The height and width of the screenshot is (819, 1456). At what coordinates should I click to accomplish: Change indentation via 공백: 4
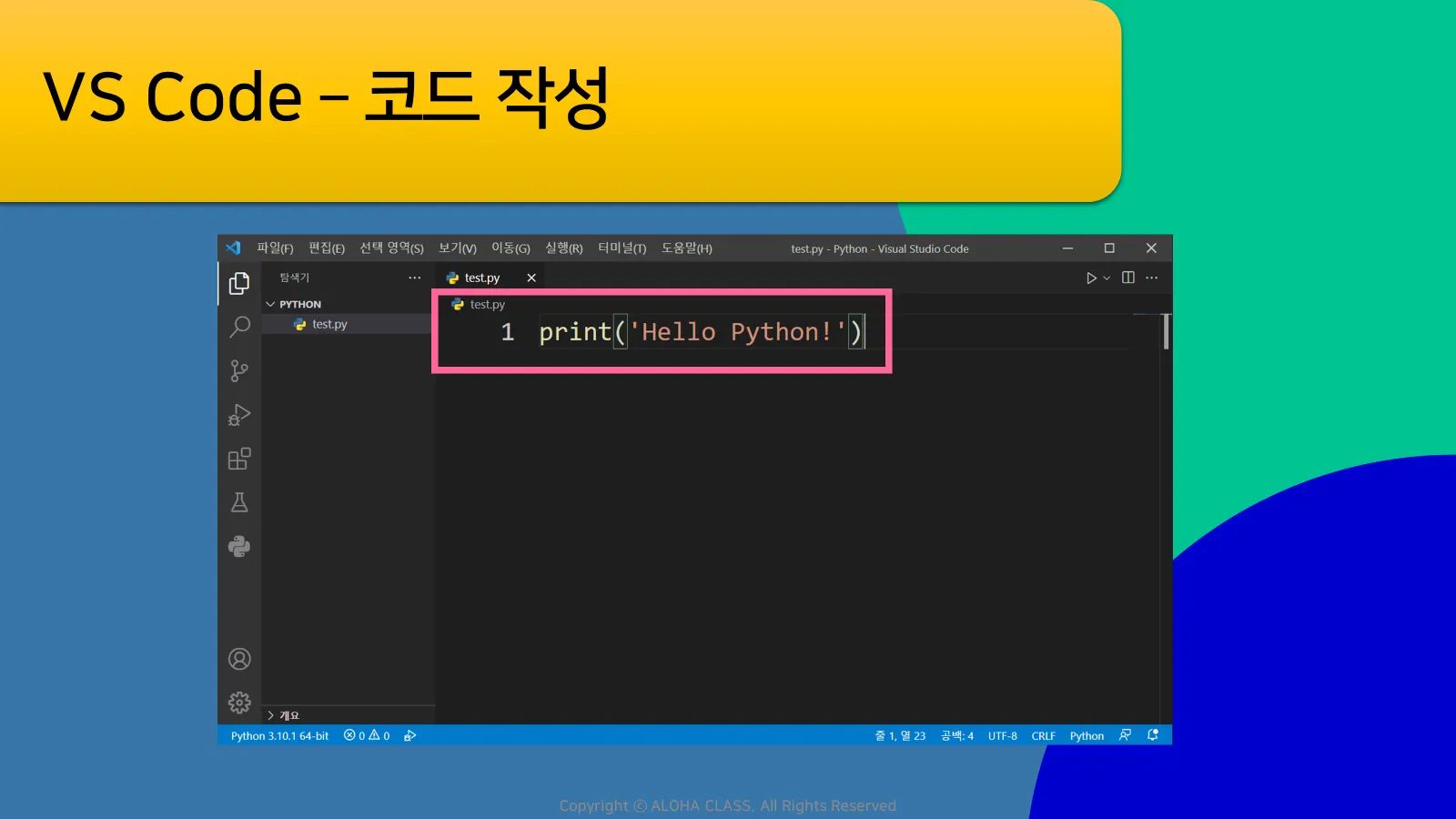(957, 735)
